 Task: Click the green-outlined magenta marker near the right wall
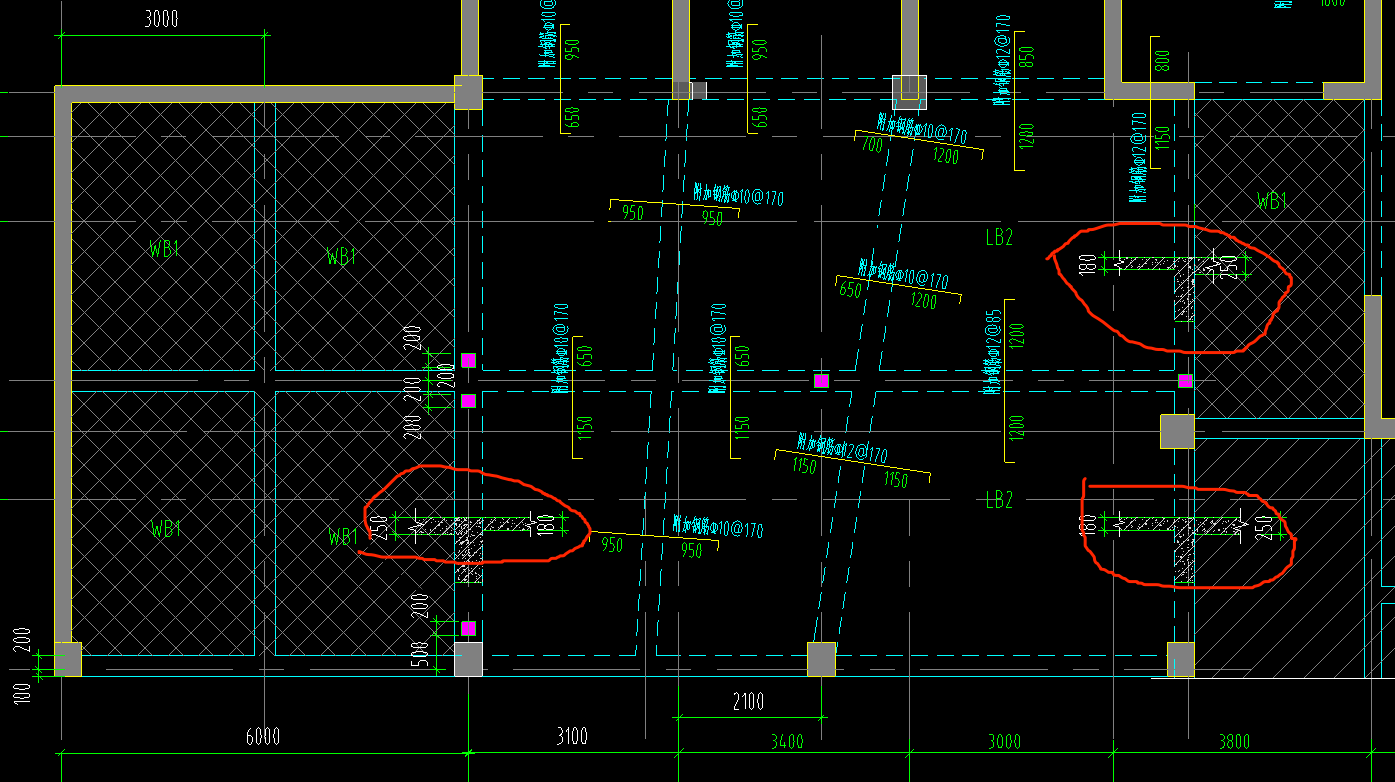[x=1185, y=381]
